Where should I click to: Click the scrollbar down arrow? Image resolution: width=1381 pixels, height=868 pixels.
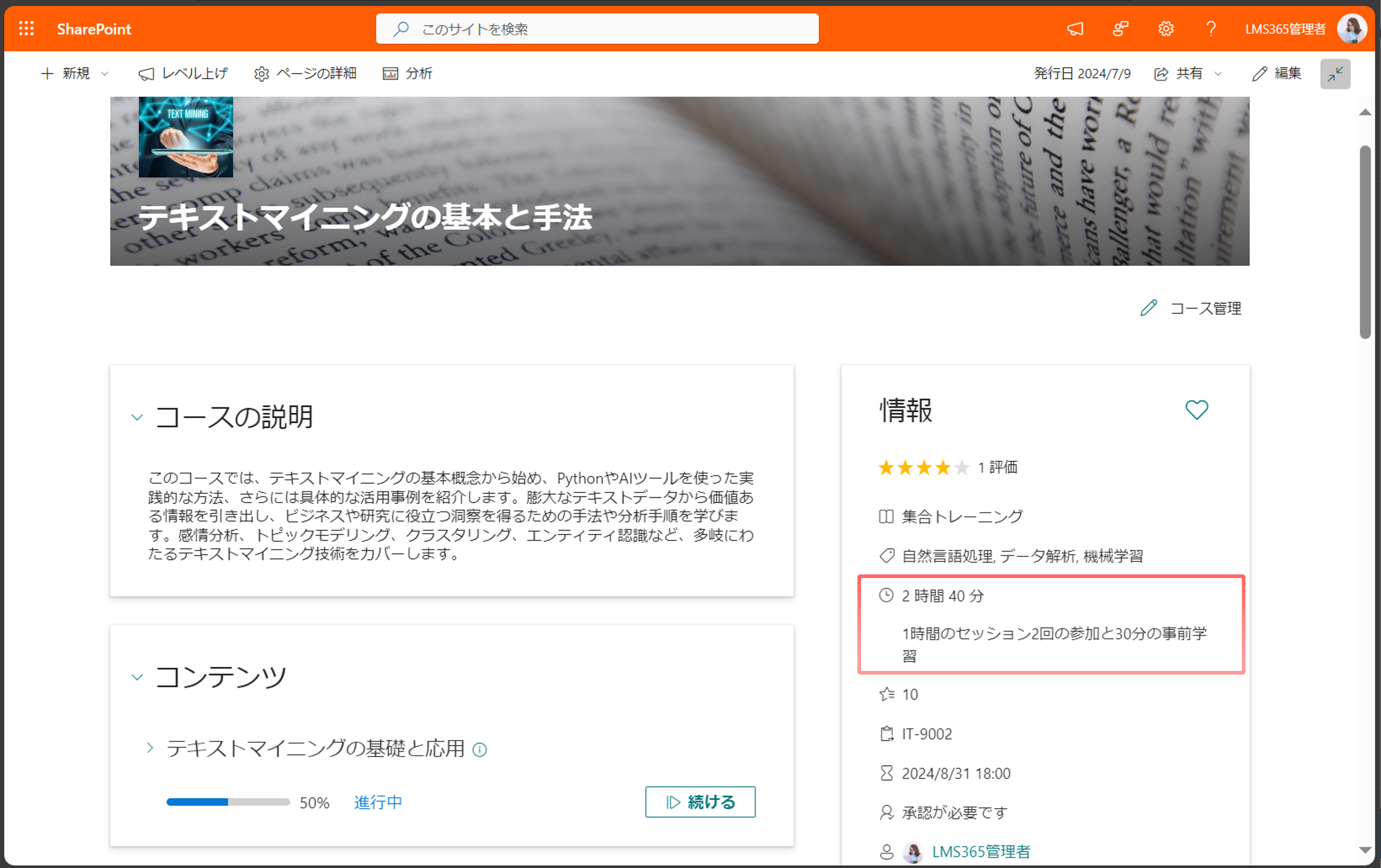point(1365,850)
